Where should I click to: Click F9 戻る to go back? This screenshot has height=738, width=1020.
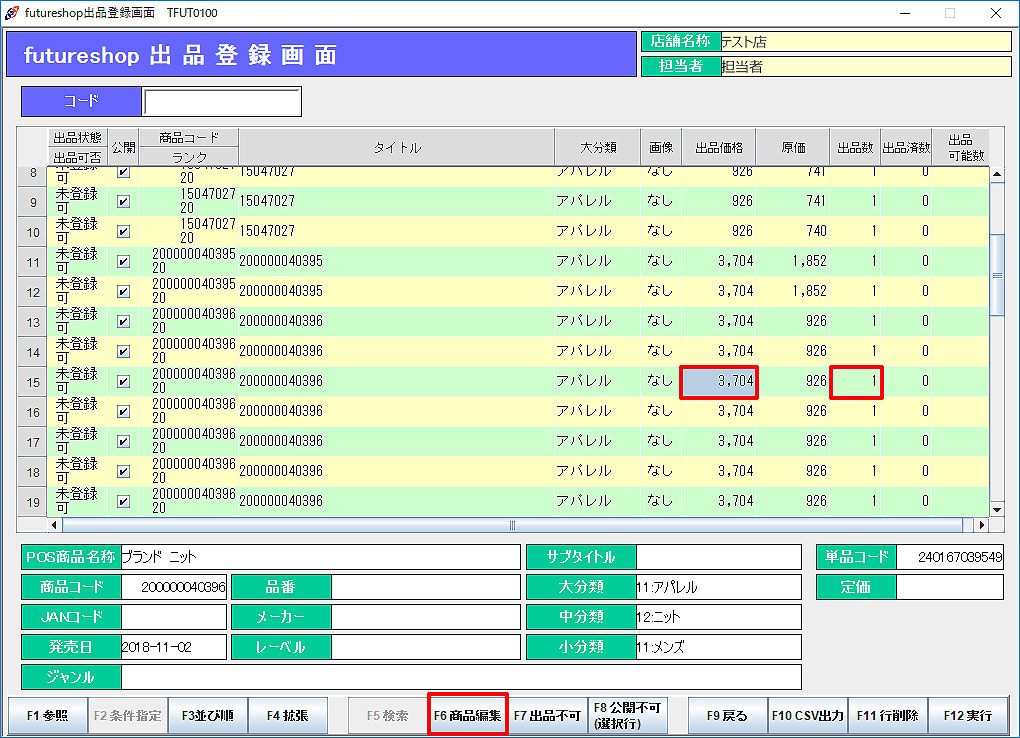[x=727, y=716]
